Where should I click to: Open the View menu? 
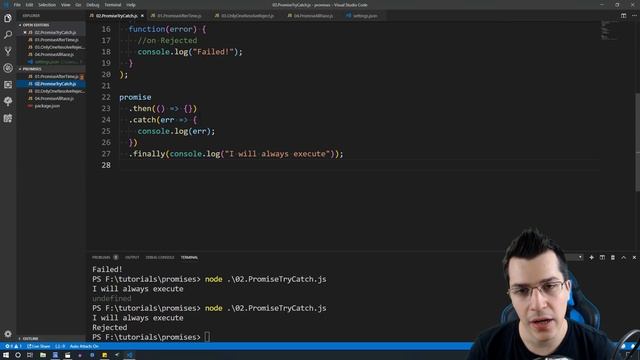pyautogui.click(x=66, y=5)
